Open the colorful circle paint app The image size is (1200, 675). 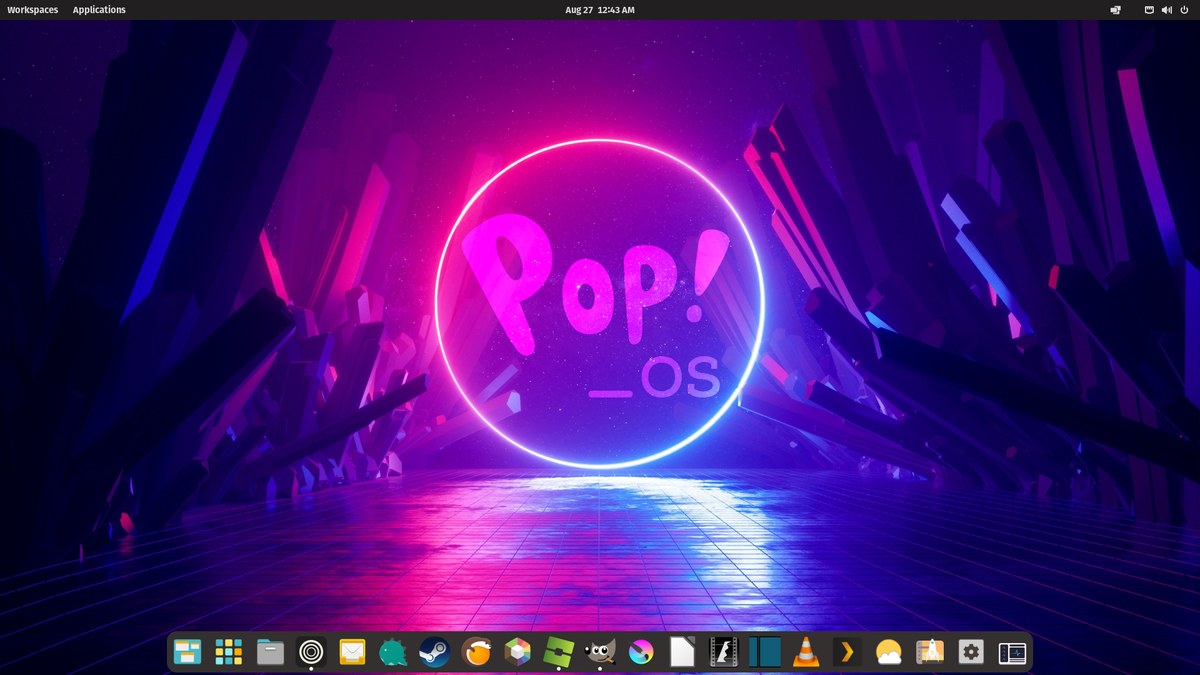[x=640, y=653]
